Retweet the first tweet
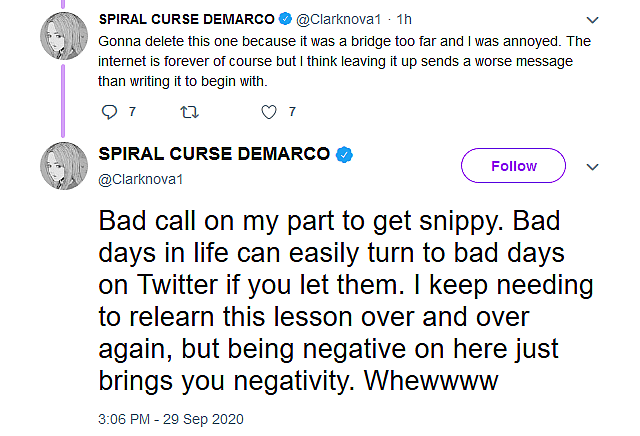Viewport: 640px width, 436px height. pyautogui.click(x=188, y=112)
